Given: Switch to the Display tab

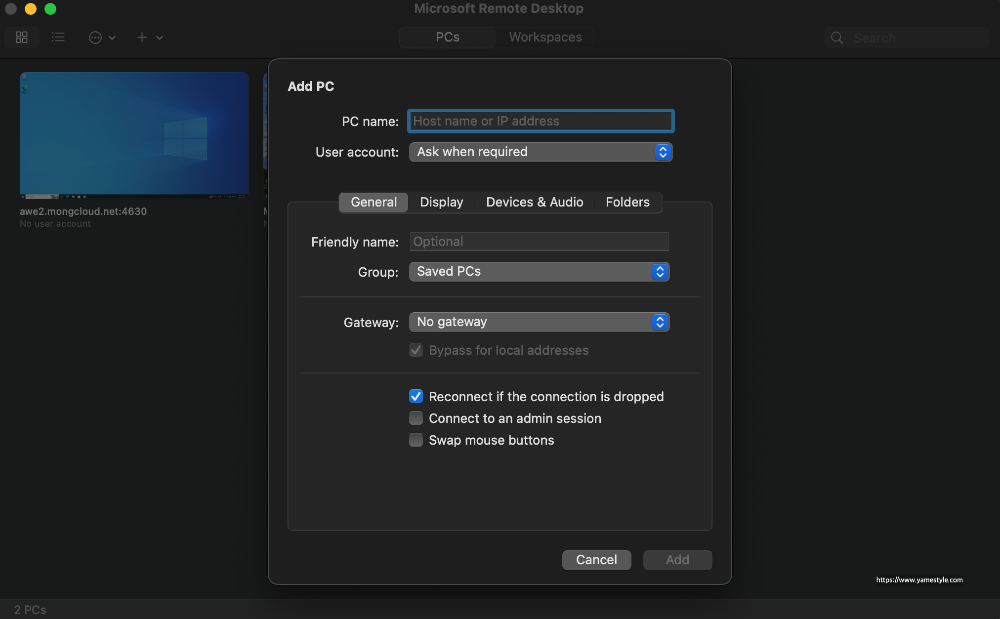Looking at the screenshot, I should 441,202.
